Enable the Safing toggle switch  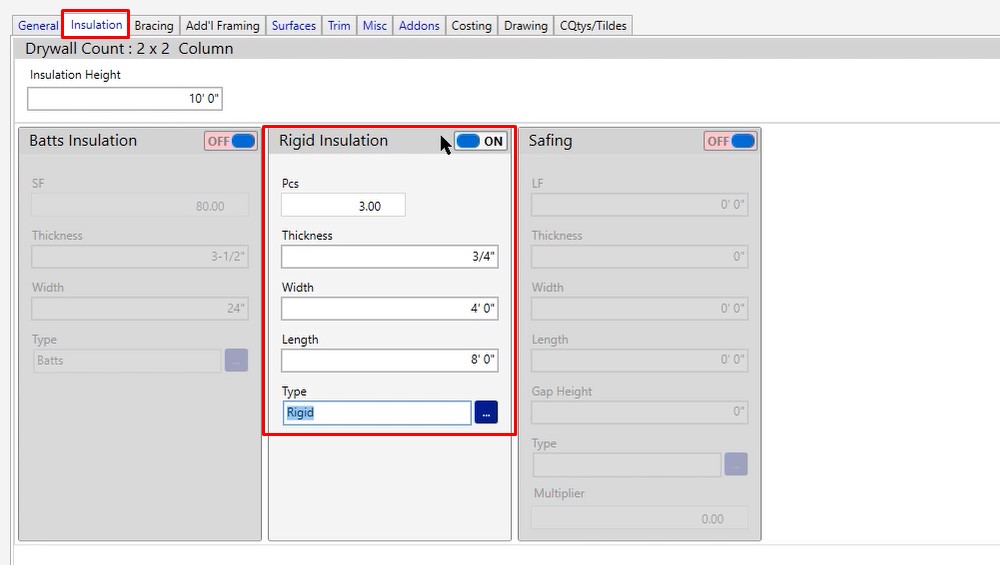point(730,141)
